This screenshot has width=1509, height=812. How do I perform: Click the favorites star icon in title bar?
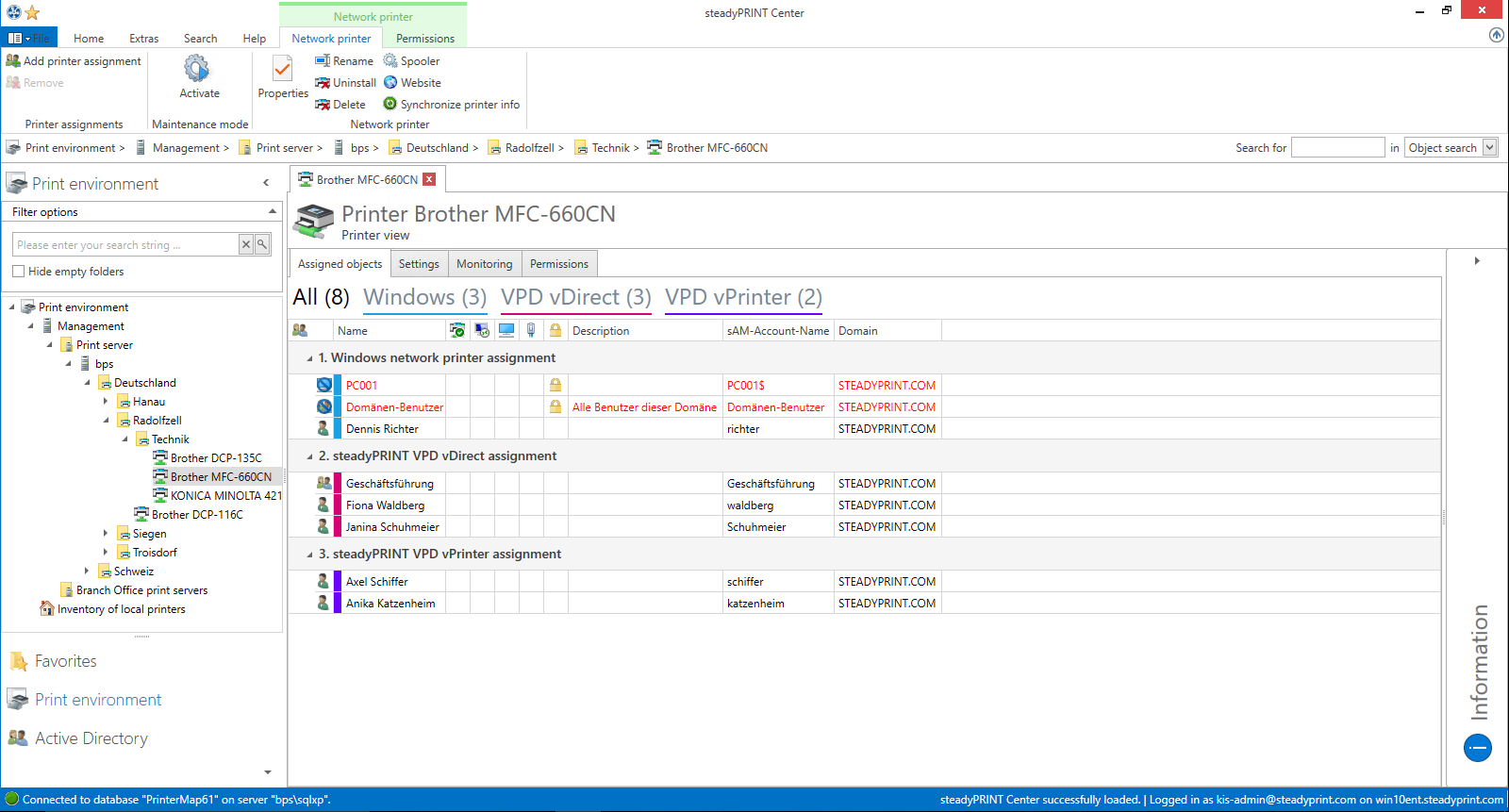(32, 12)
